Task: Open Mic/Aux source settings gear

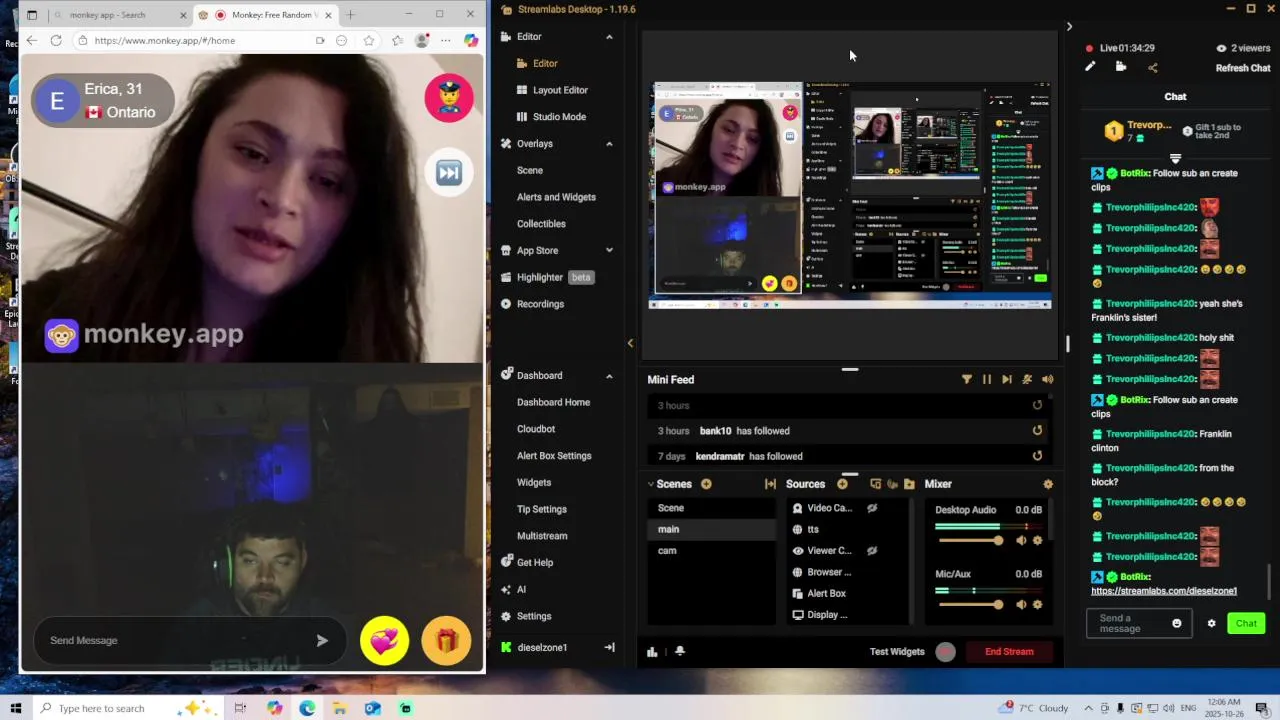Action: 1037,604
